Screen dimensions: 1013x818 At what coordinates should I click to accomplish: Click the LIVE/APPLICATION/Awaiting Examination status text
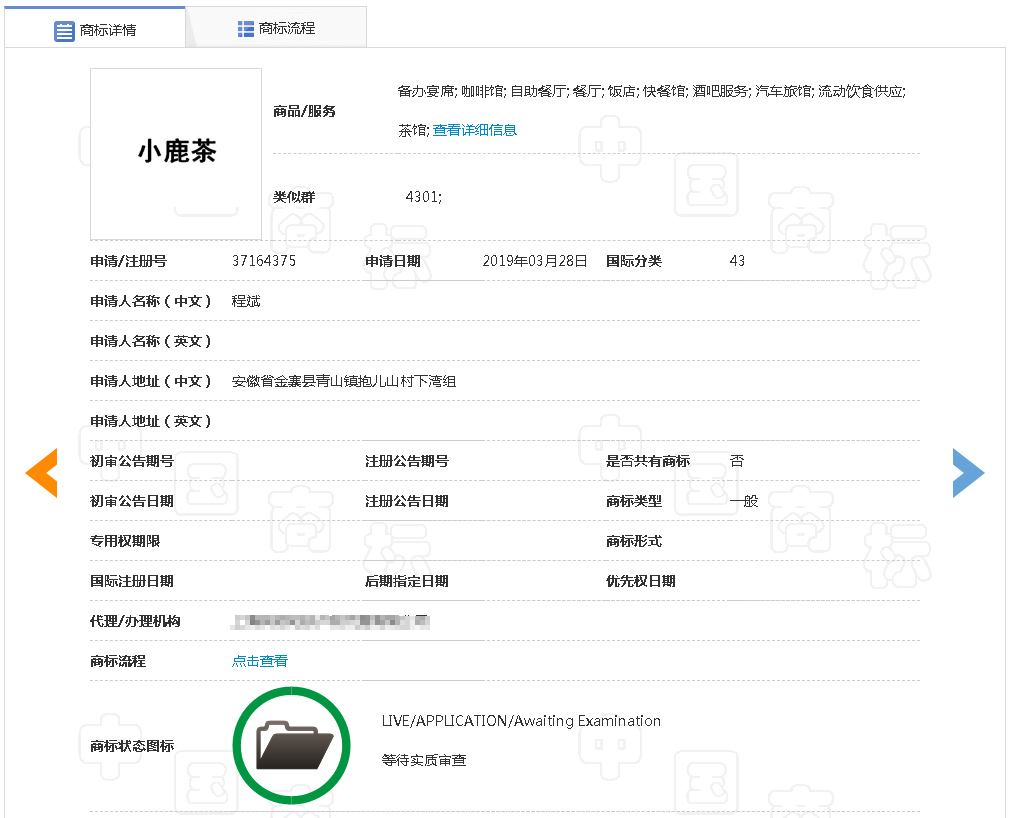[521, 721]
